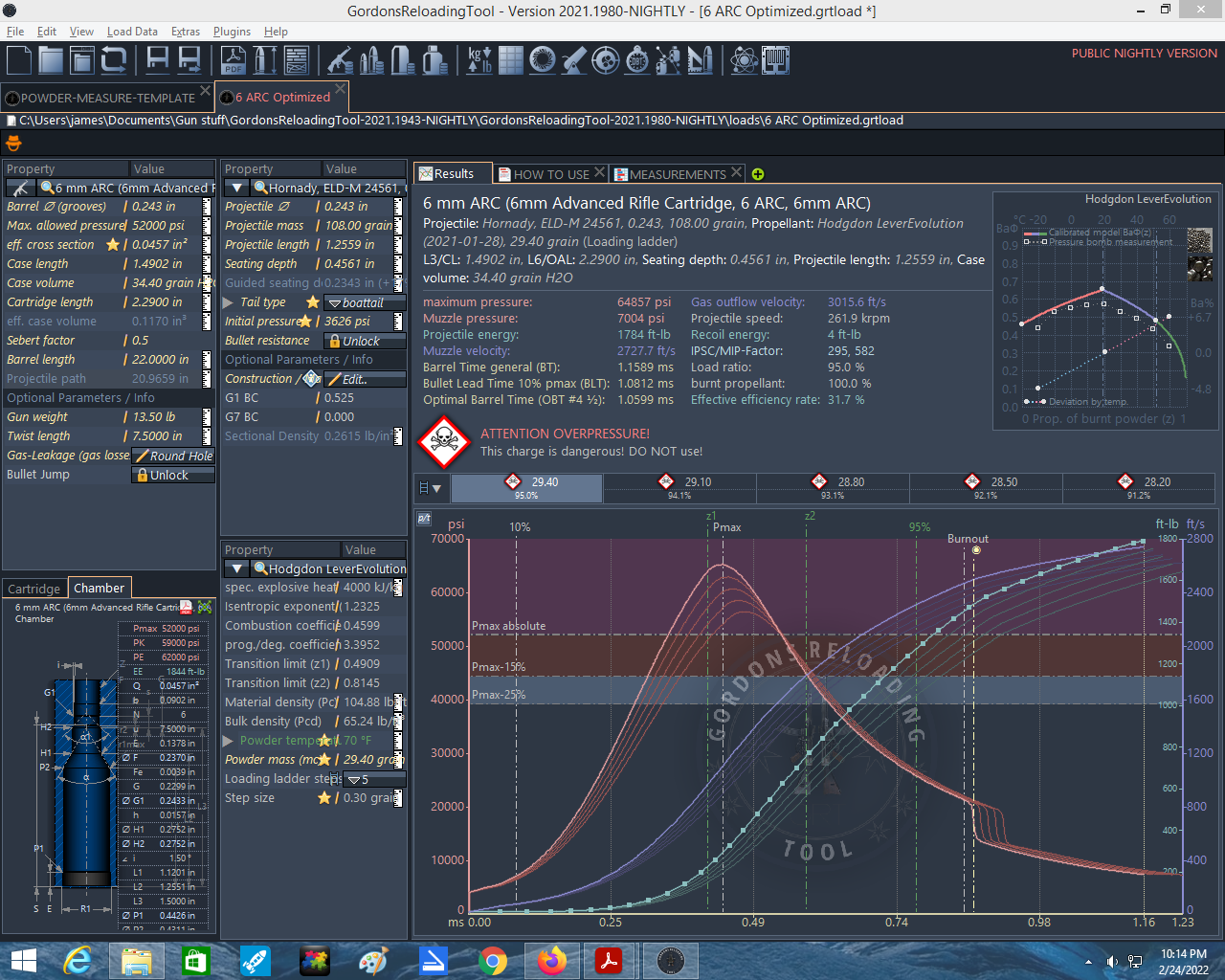Toggle the star next to Tail type
Image resolution: width=1225 pixels, height=980 pixels.
click(312, 302)
